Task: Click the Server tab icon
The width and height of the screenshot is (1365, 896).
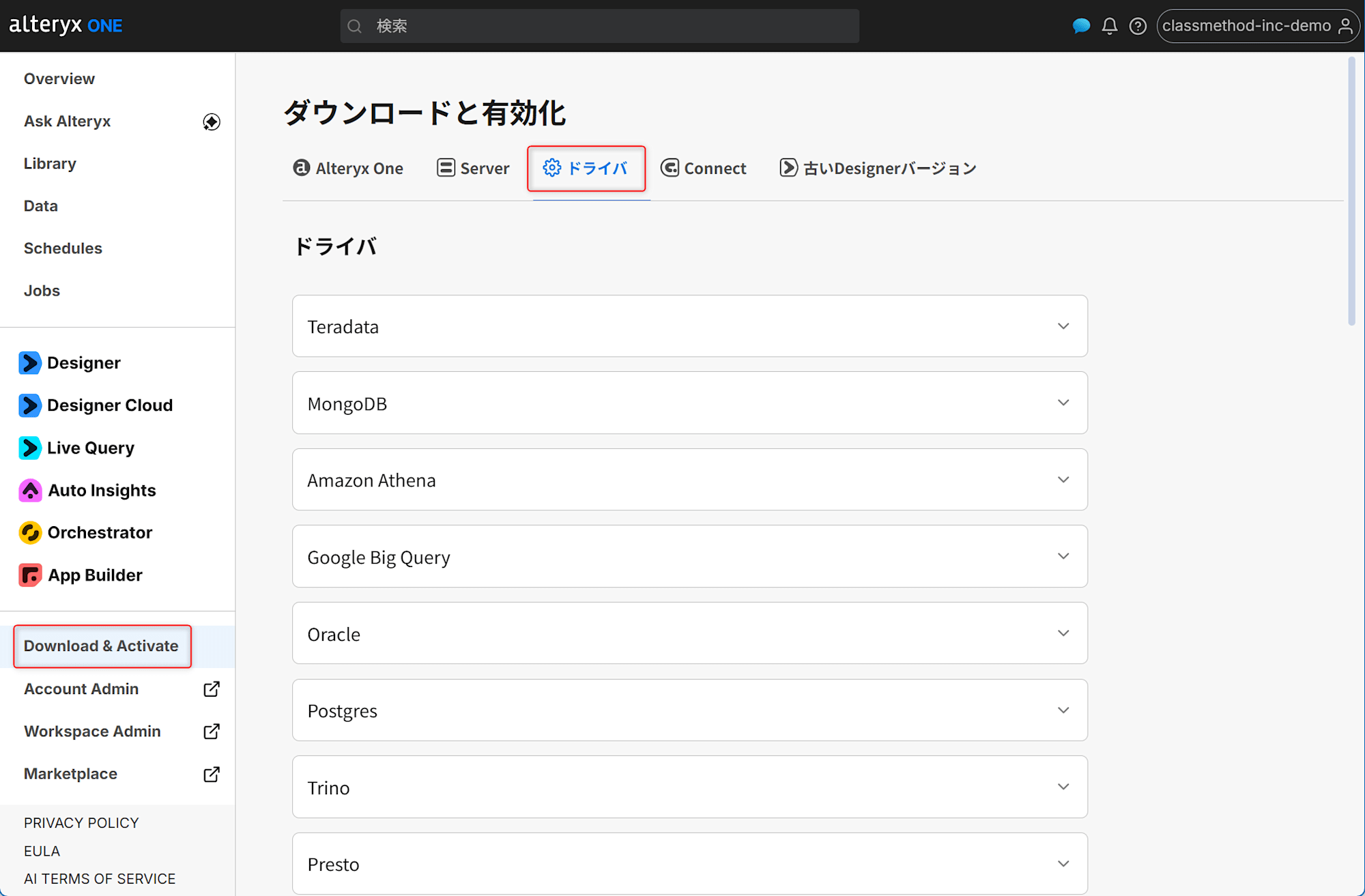Action: (446, 168)
